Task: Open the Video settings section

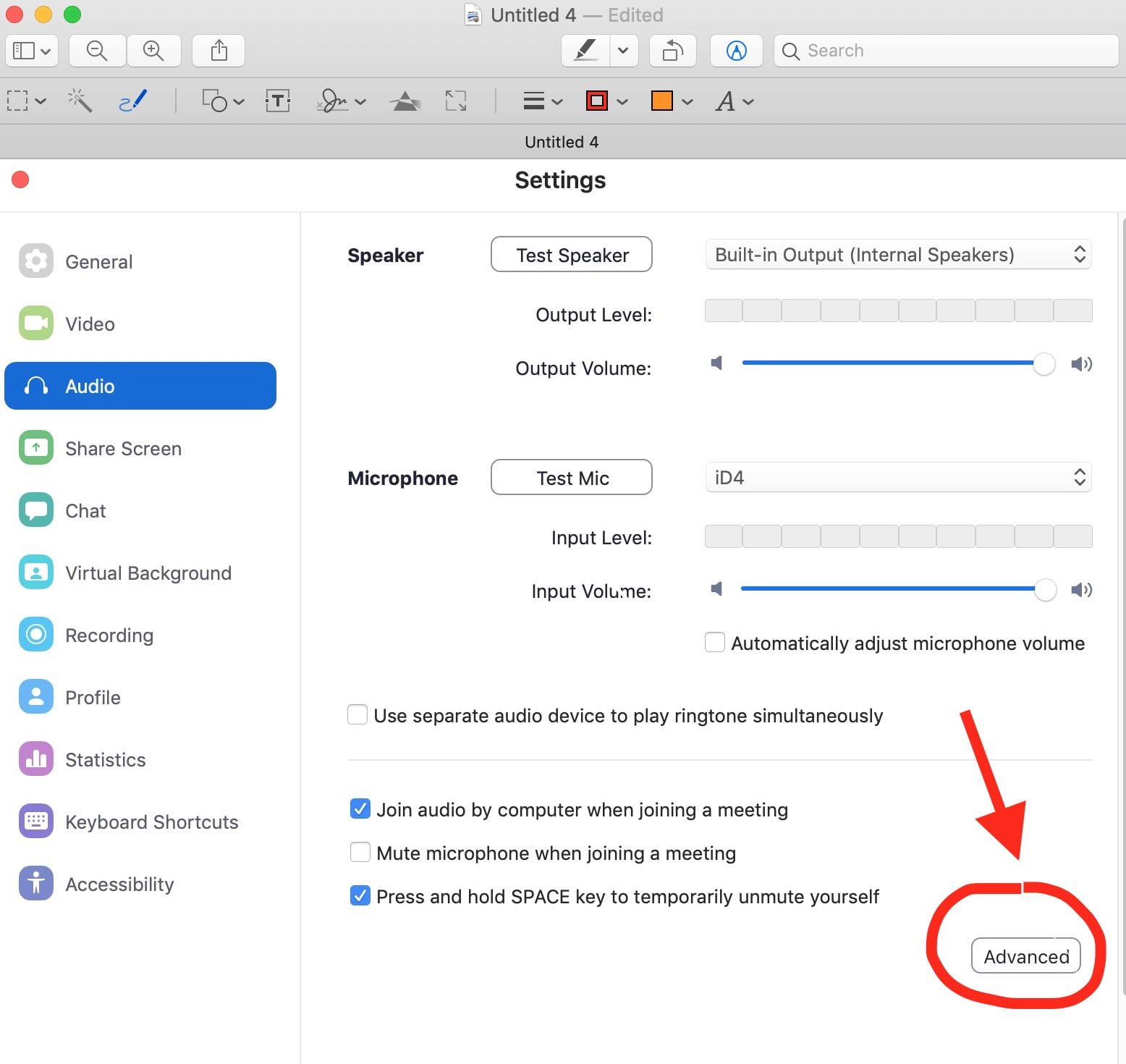Action: tap(90, 324)
